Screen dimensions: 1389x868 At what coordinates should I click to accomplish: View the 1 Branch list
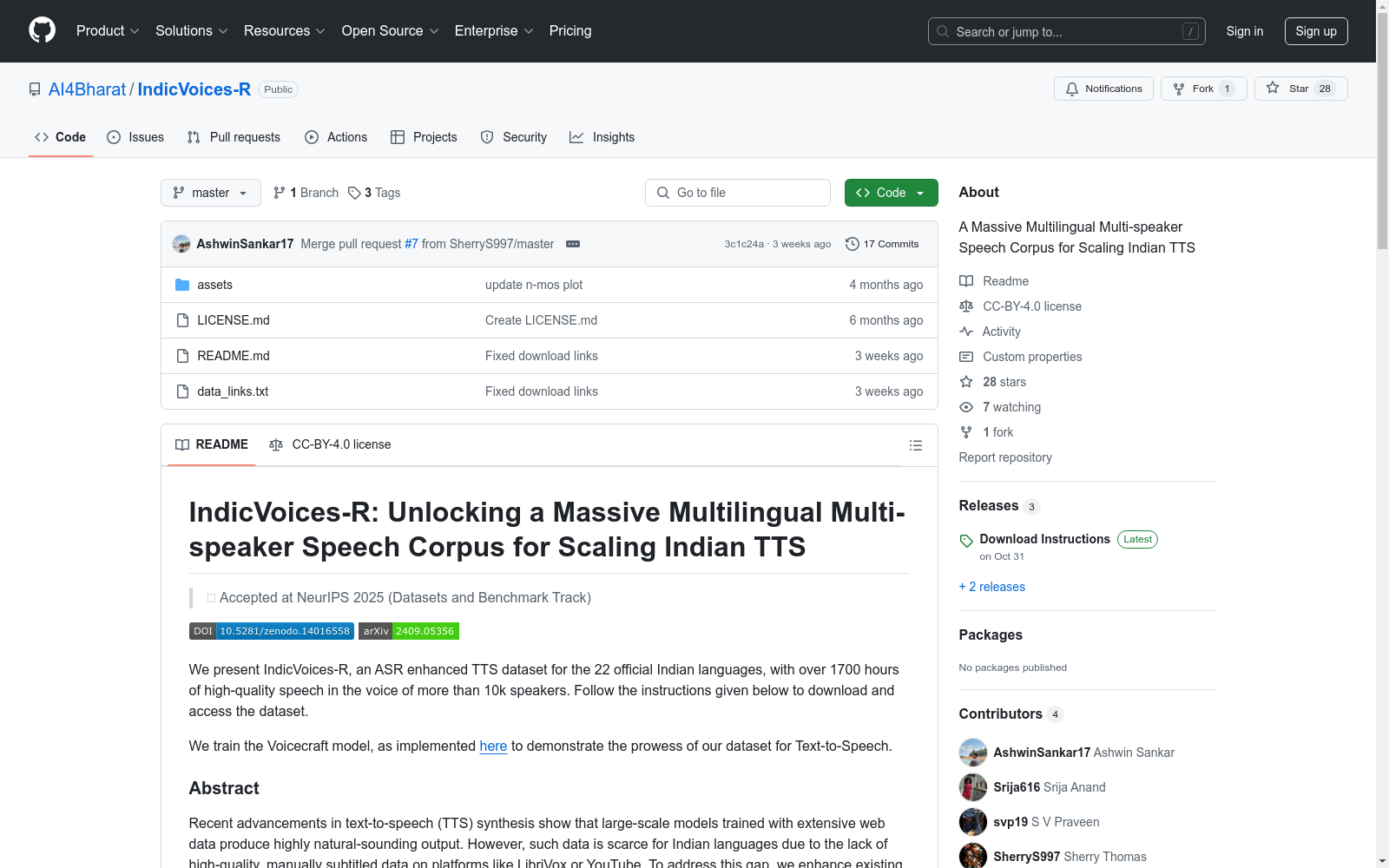306,193
